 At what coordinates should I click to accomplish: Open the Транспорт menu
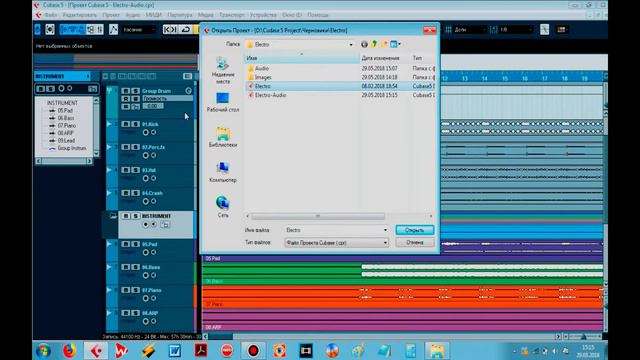point(231,15)
